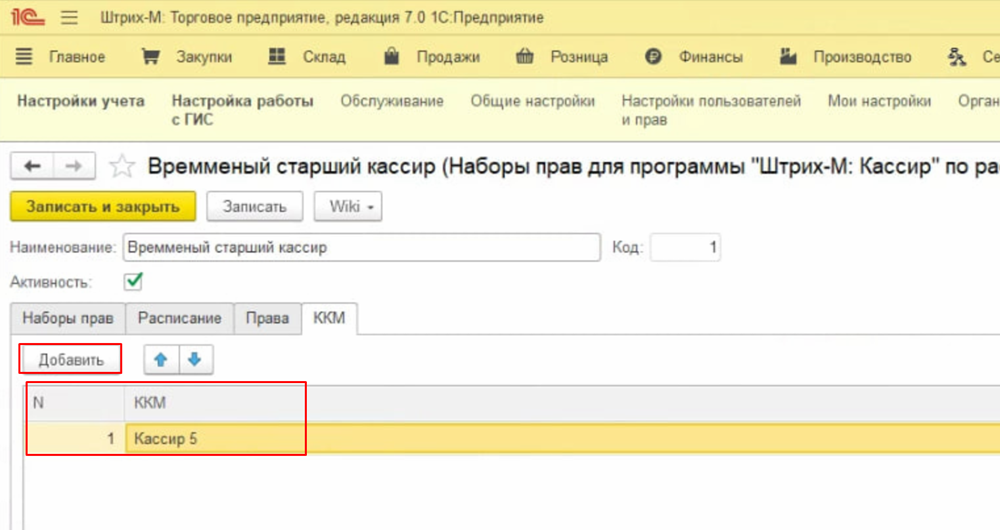Add page to favorites with star icon
The image size is (1000, 530).
tap(122, 166)
